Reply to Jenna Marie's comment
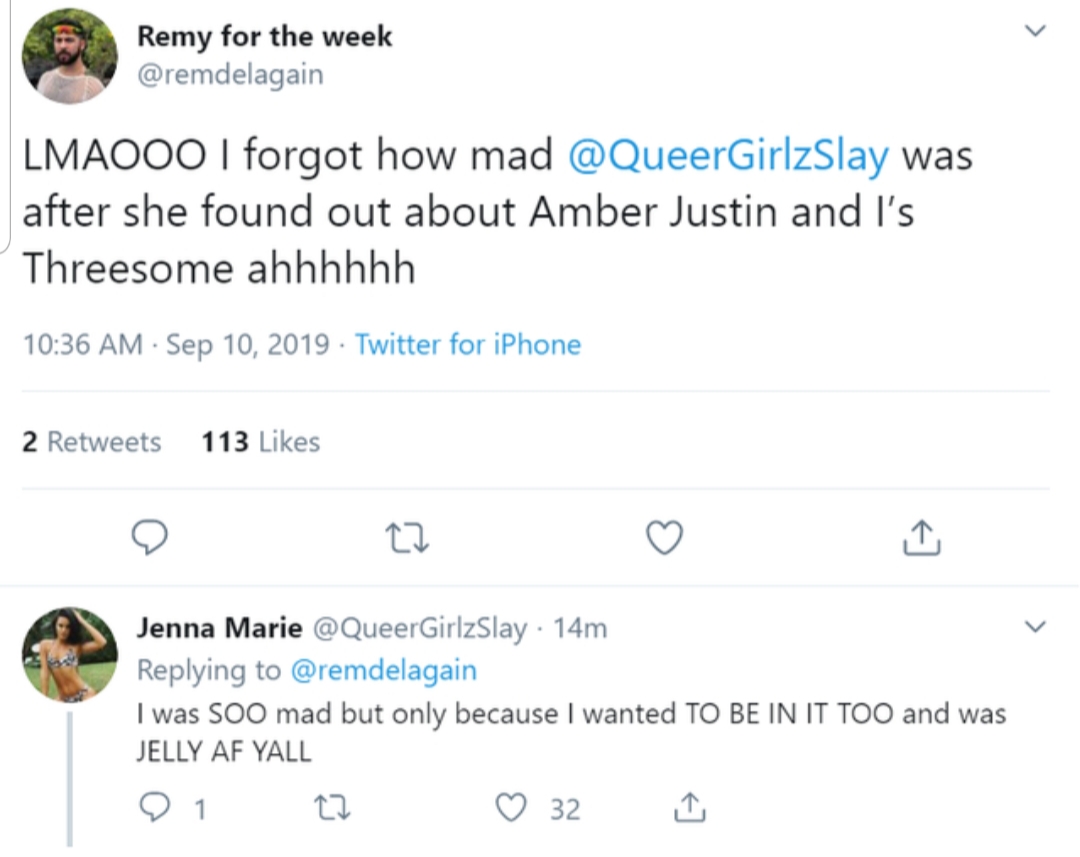Viewport: 1080px width, 857px height. click(x=154, y=807)
